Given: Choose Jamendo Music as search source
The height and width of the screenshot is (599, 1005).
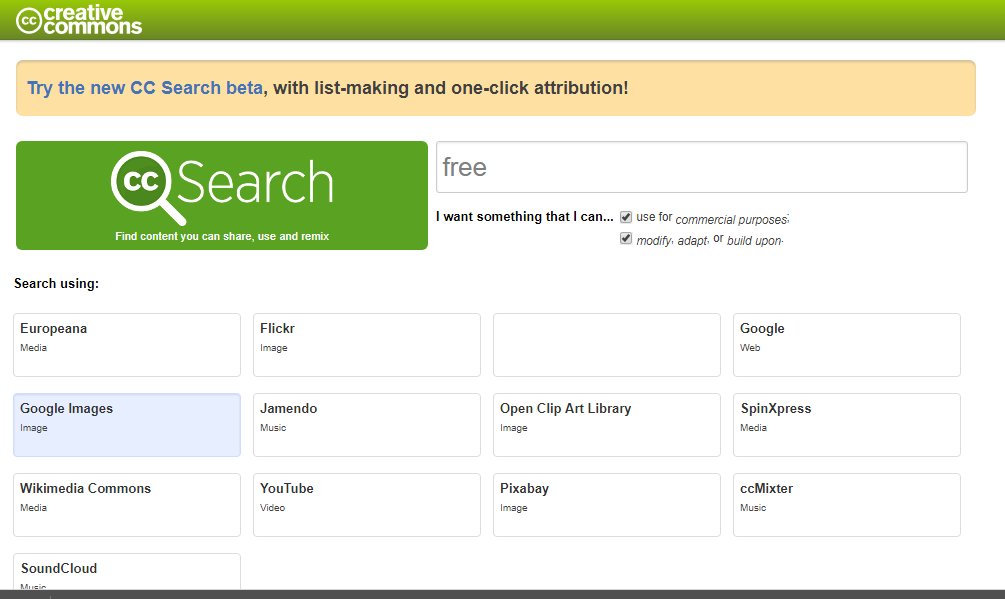Looking at the screenshot, I should [367, 425].
